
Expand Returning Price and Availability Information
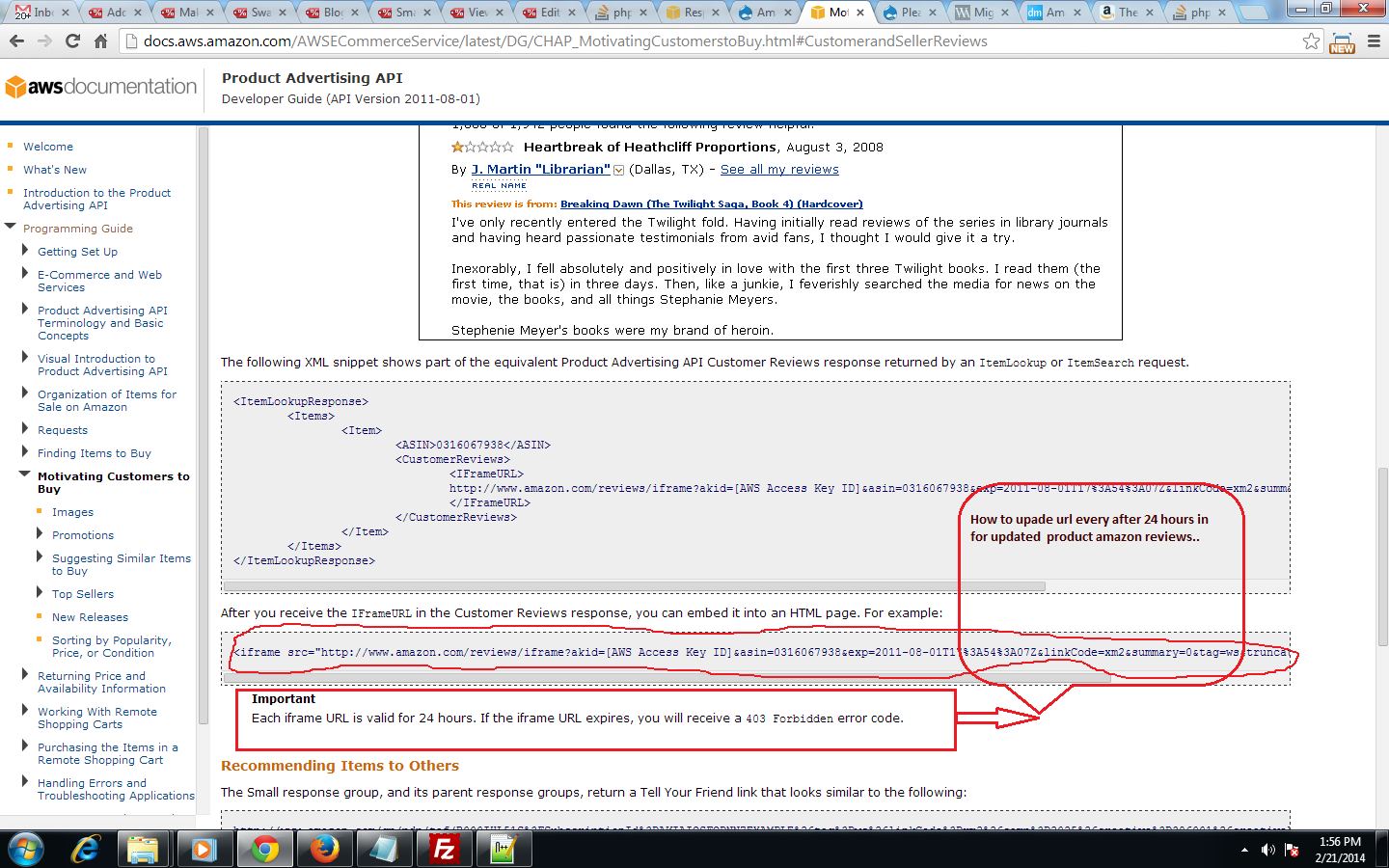tap(25, 675)
